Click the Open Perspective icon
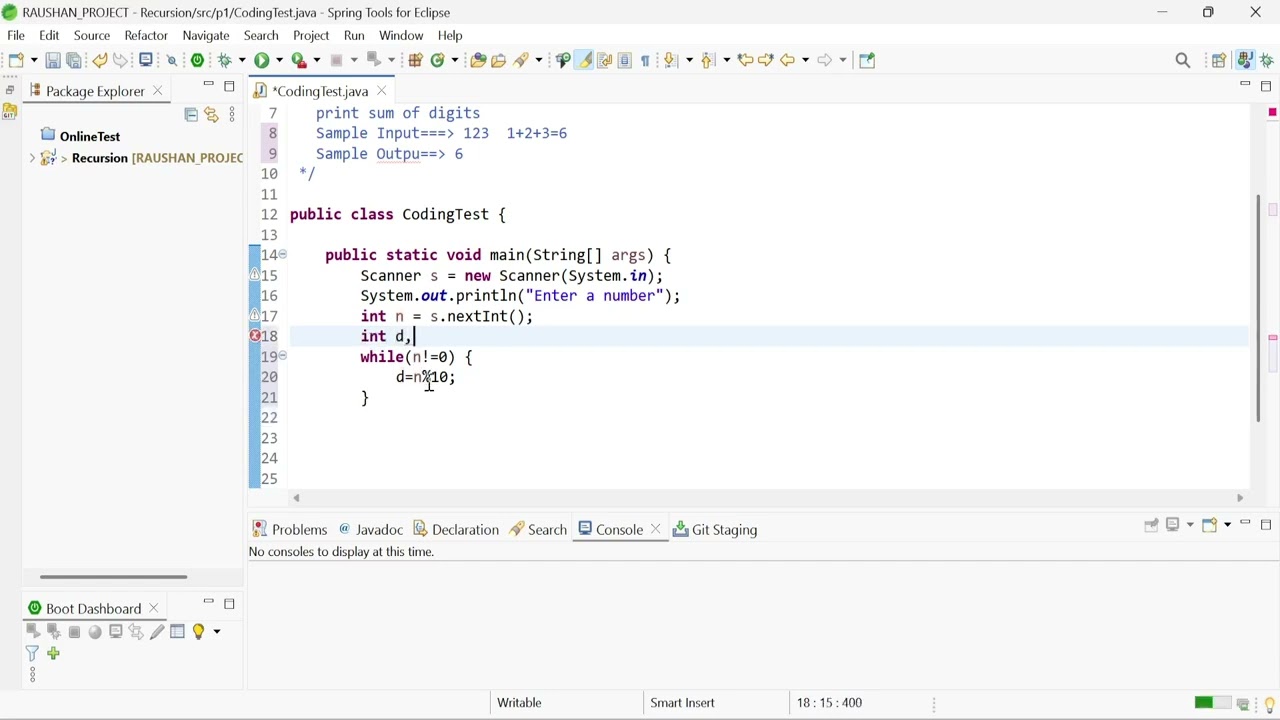This screenshot has width=1280, height=720. [1219, 60]
